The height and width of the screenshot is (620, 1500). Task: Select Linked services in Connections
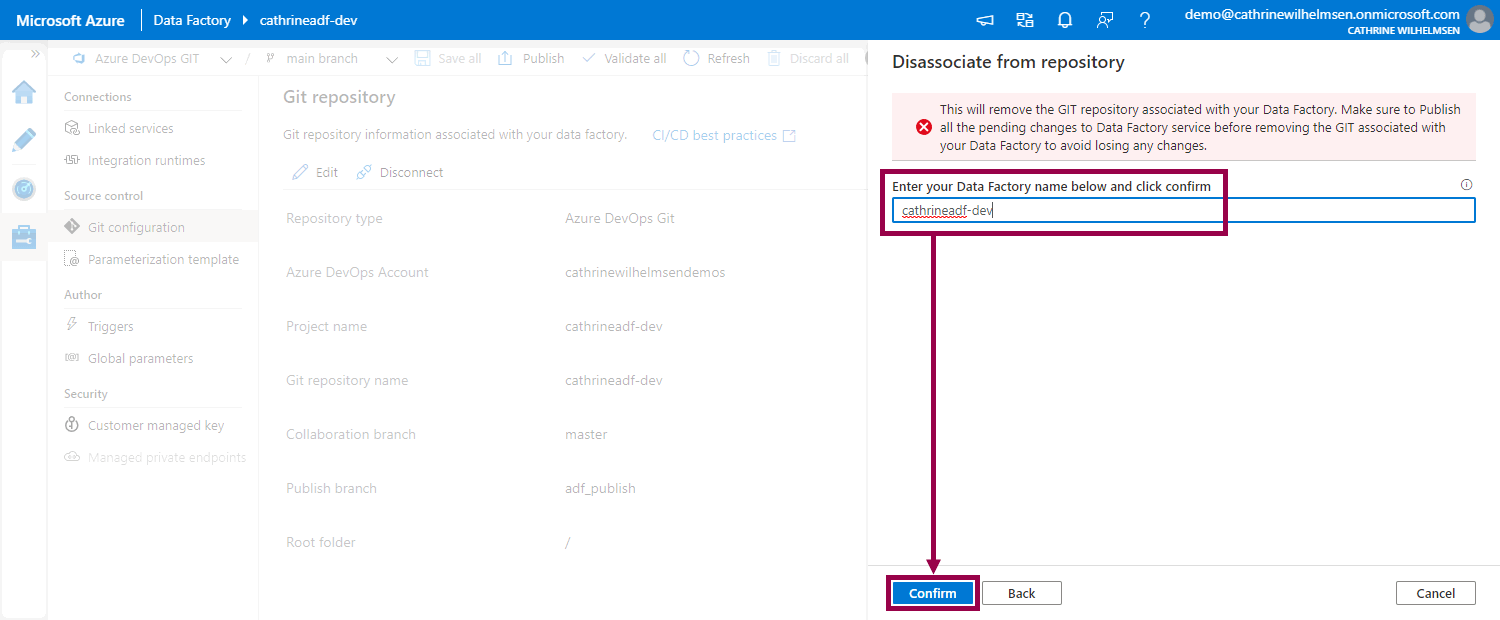pos(130,129)
